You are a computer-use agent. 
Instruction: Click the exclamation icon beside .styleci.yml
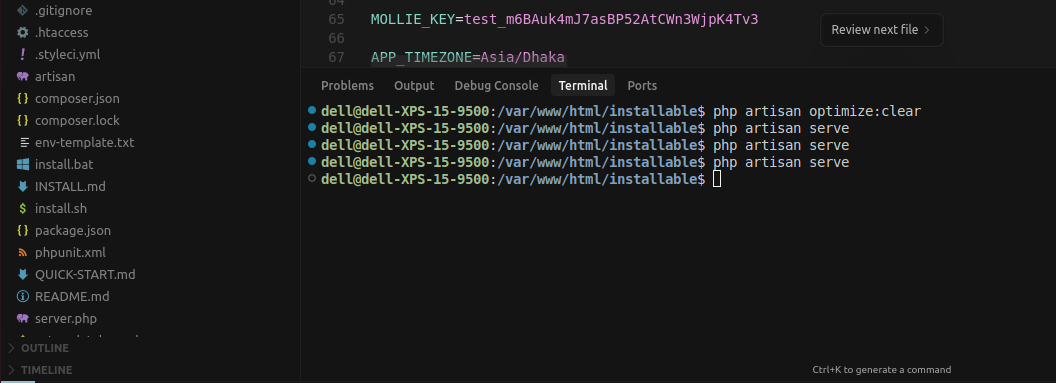pyautogui.click(x=22, y=55)
